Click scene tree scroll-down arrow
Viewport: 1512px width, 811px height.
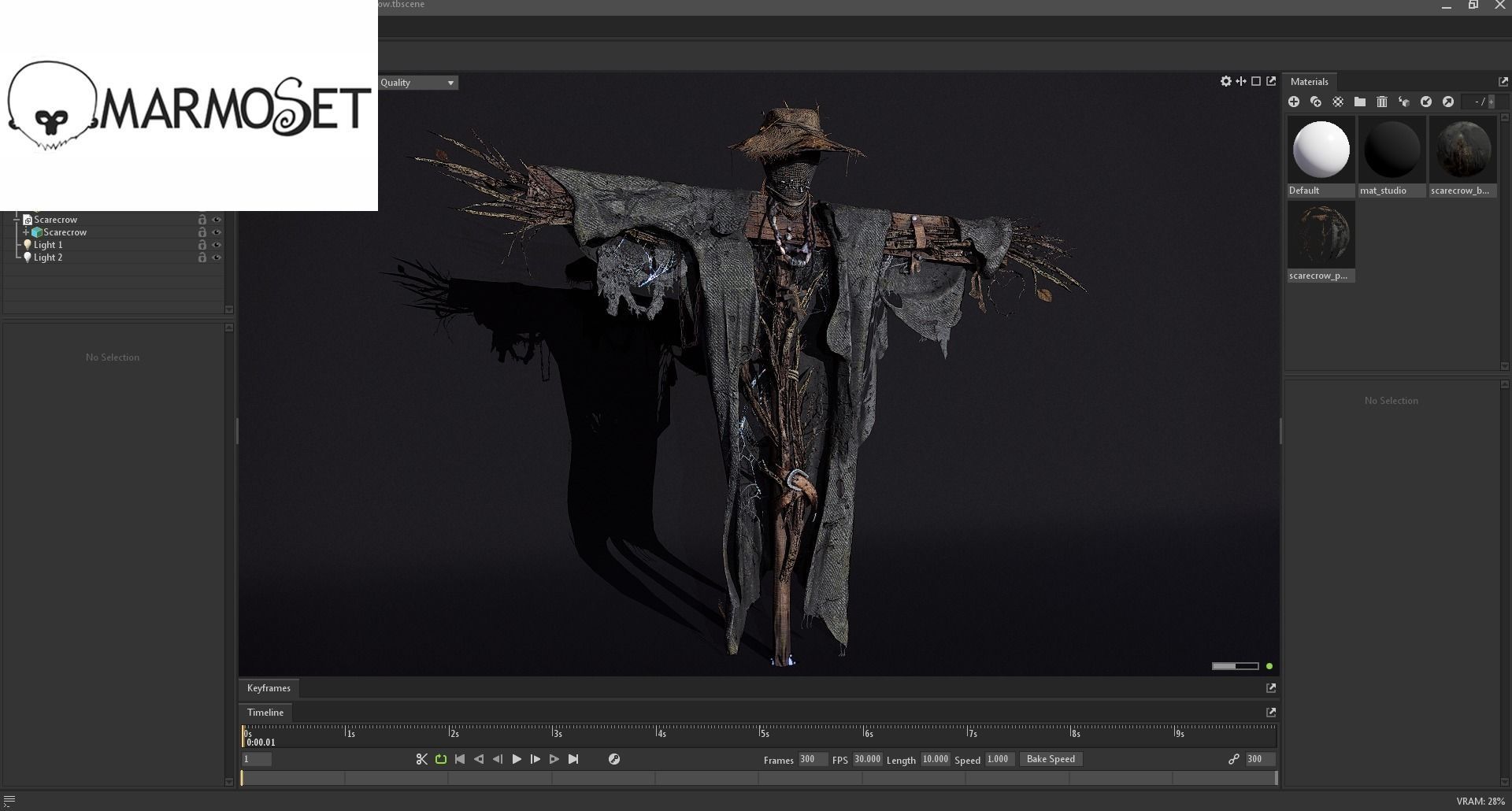point(229,309)
